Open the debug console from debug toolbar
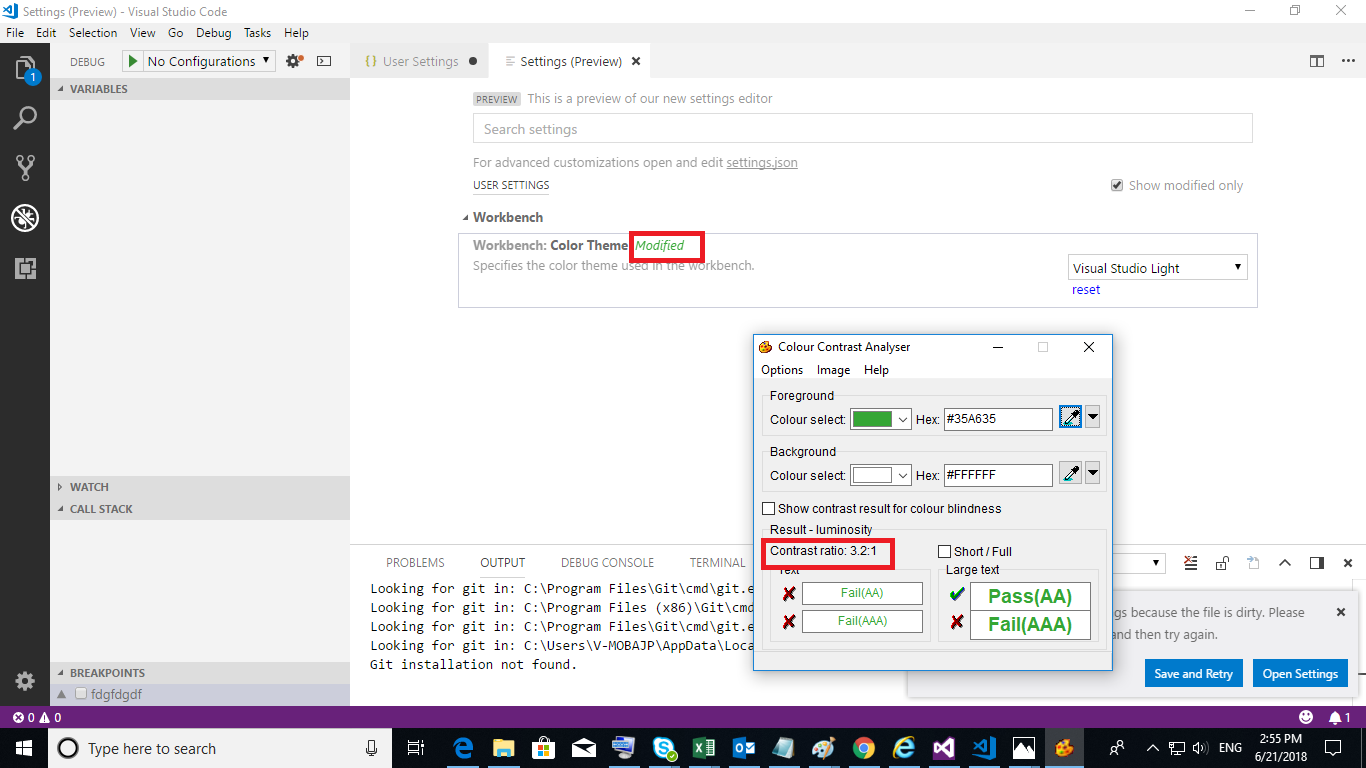The image size is (1366, 768). [324, 61]
